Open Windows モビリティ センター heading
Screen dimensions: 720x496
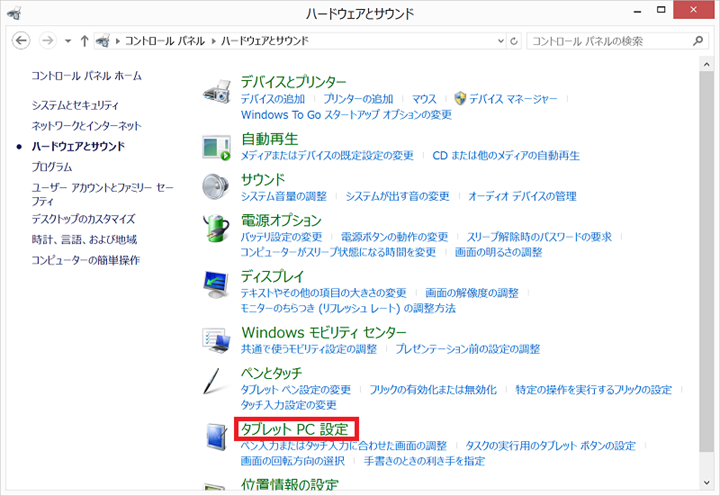[x=324, y=333]
